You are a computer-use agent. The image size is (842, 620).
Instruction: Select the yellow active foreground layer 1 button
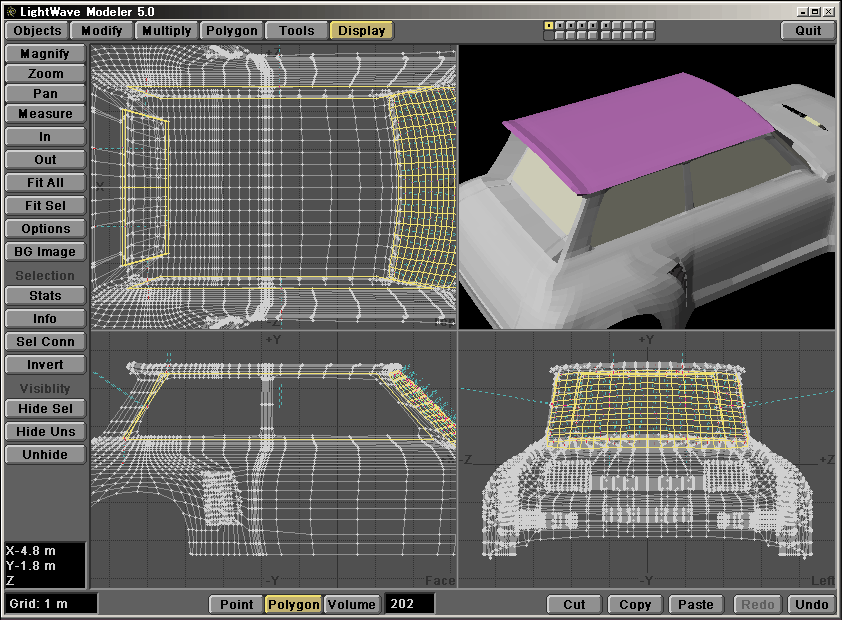549,25
